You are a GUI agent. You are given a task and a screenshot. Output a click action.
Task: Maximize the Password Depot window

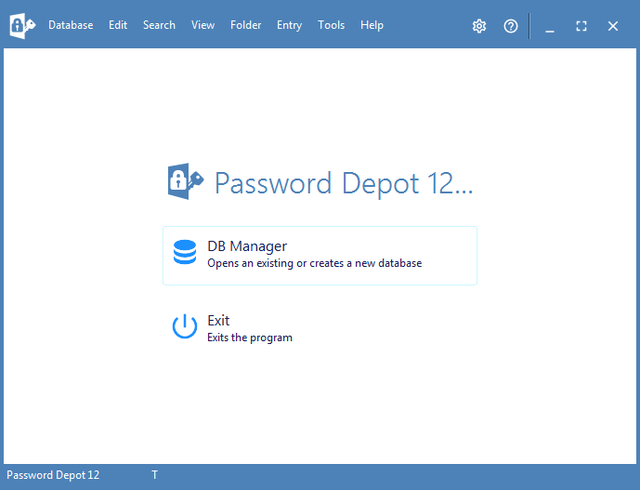(x=581, y=26)
